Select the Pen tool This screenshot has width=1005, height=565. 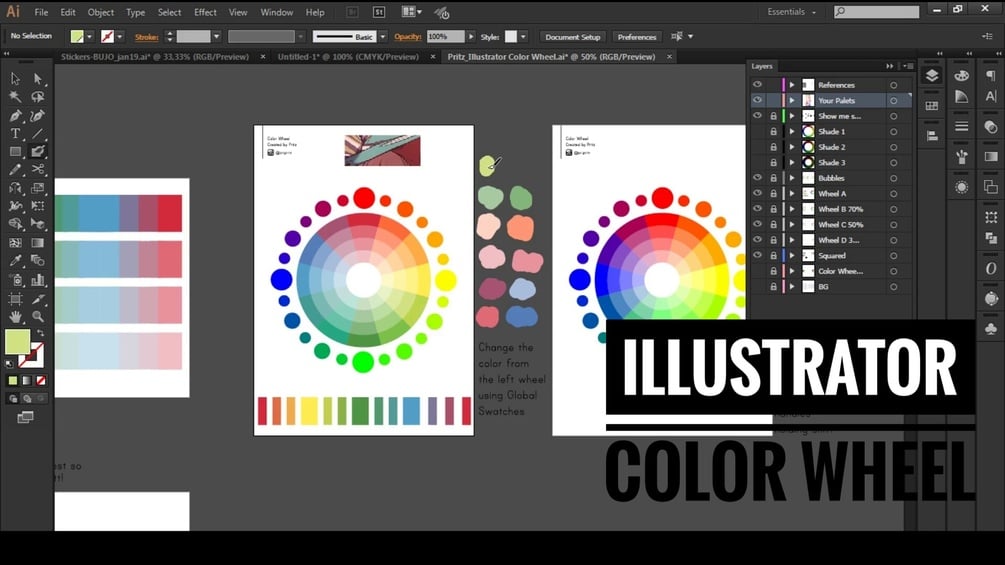click(x=15, y=116)
